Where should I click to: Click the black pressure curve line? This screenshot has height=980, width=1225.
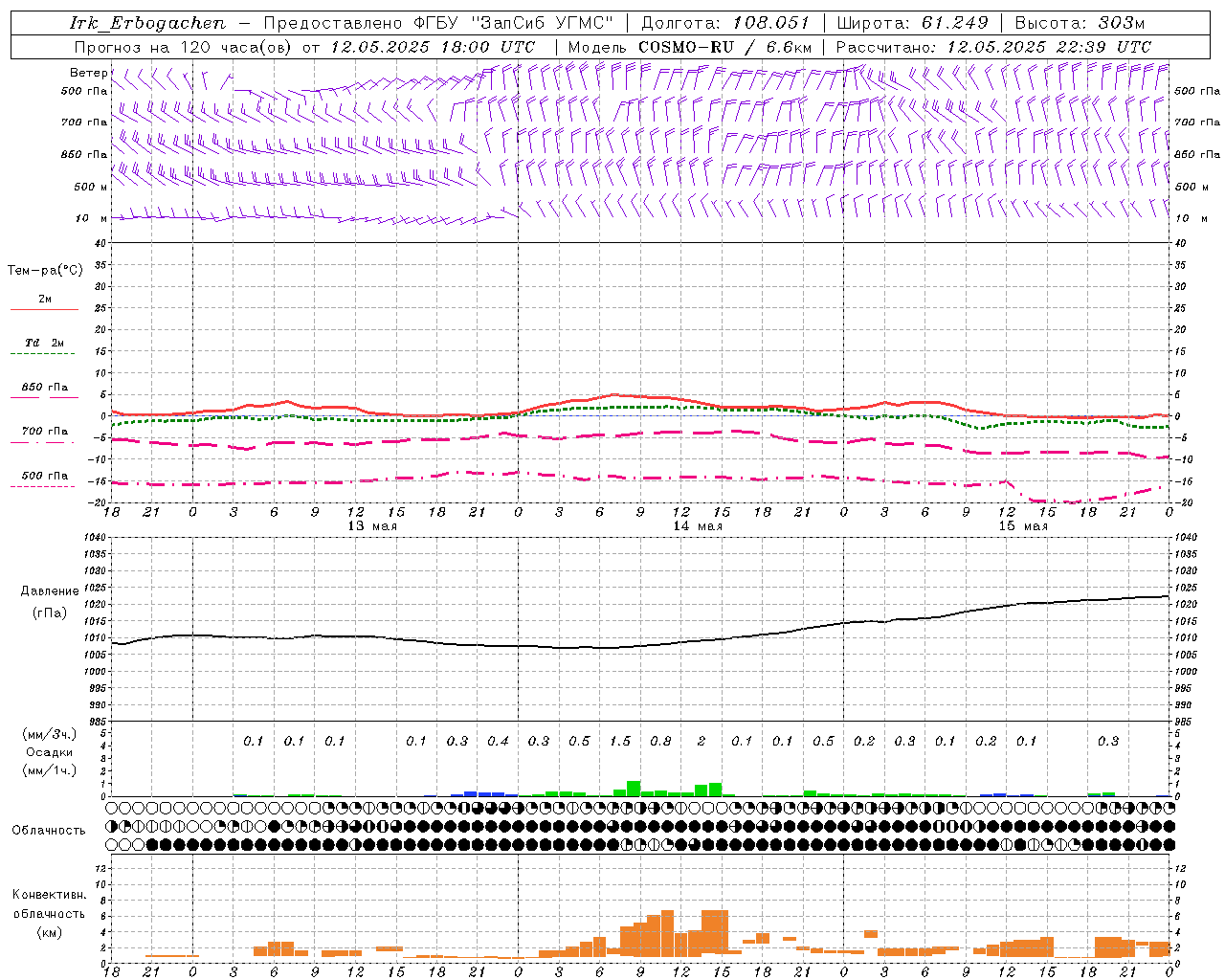tap(641, 647)
